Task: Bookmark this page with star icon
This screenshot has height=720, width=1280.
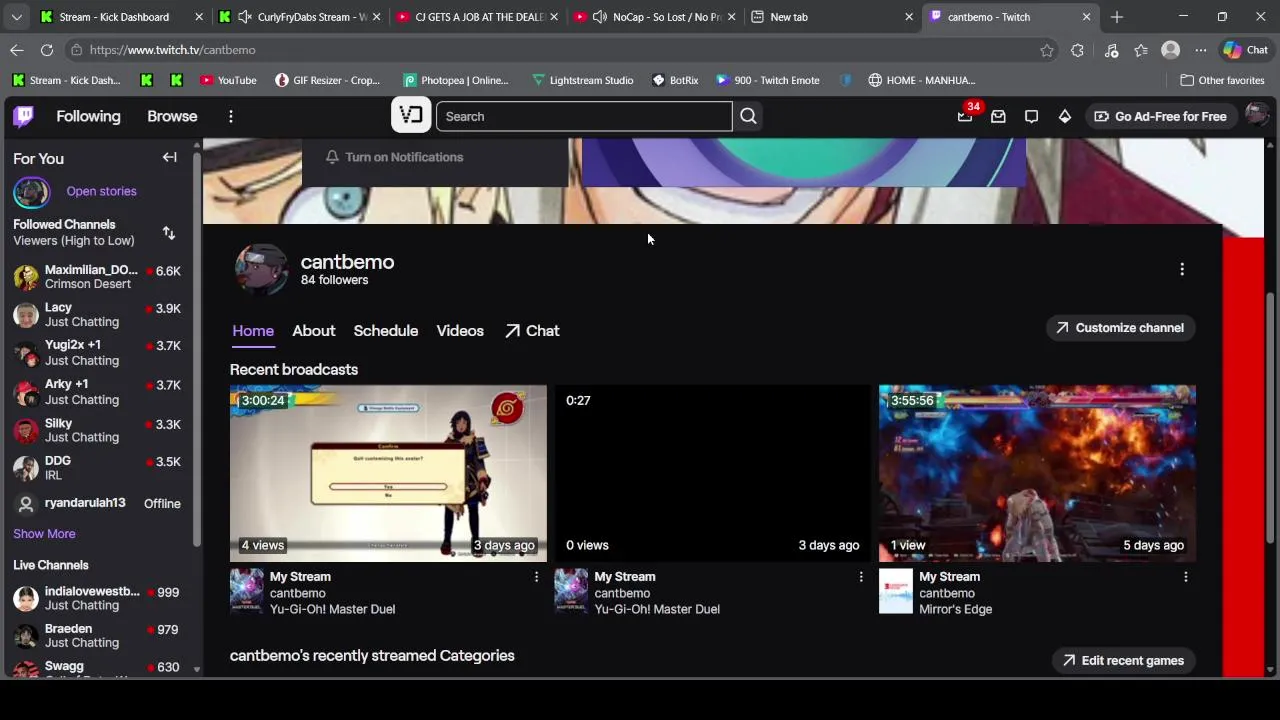Action: (1047, 50)
